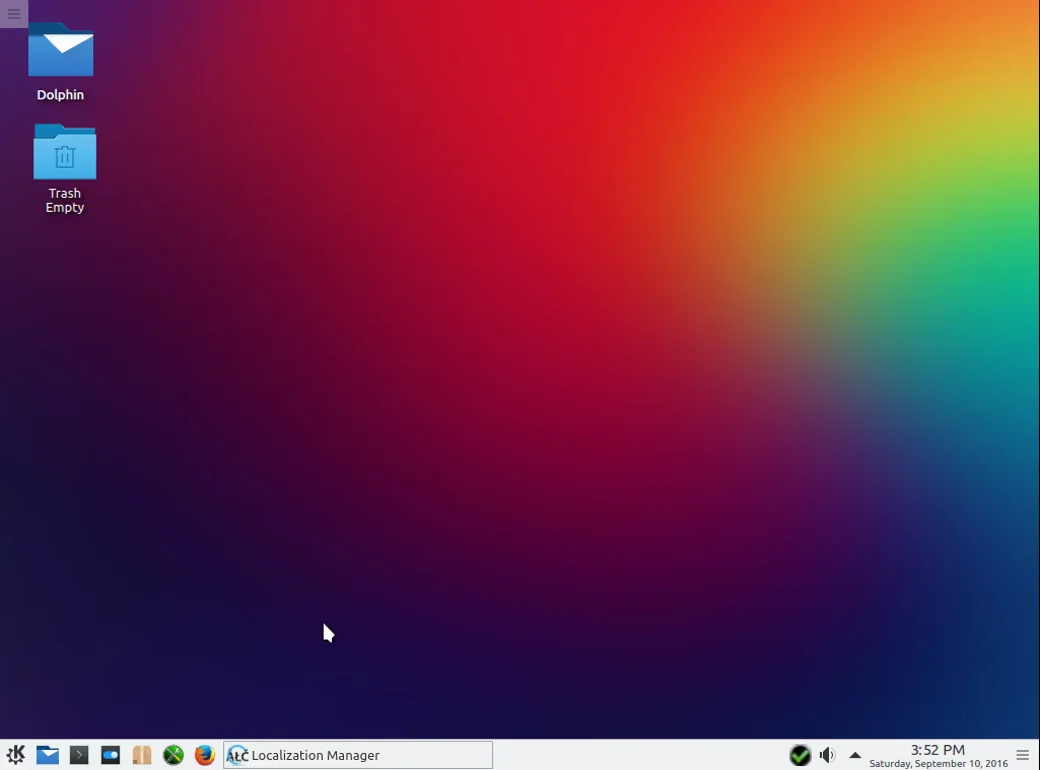
Task: Expand the hidden system tray icons arrow
Action: (855, 755)
